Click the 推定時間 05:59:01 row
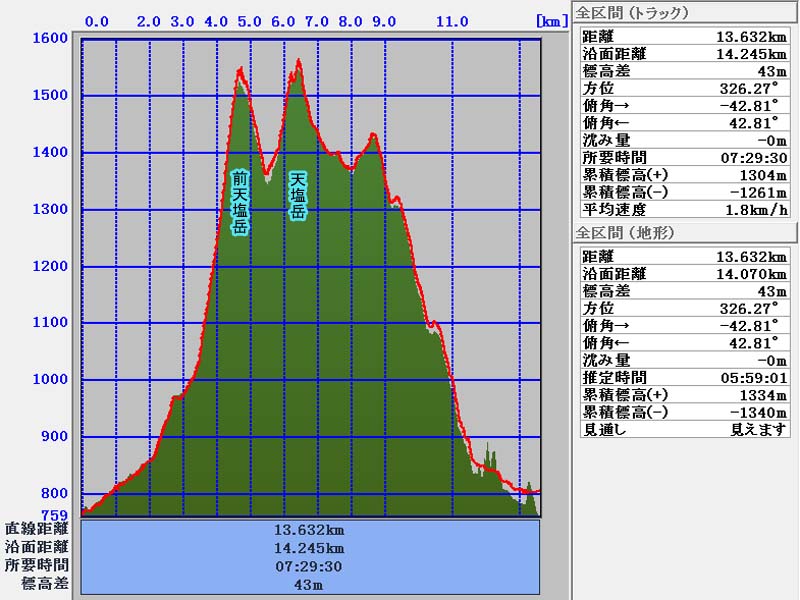The width and height of the screenshot is (800, 600). pyautogui.click(x=685, y=377)
